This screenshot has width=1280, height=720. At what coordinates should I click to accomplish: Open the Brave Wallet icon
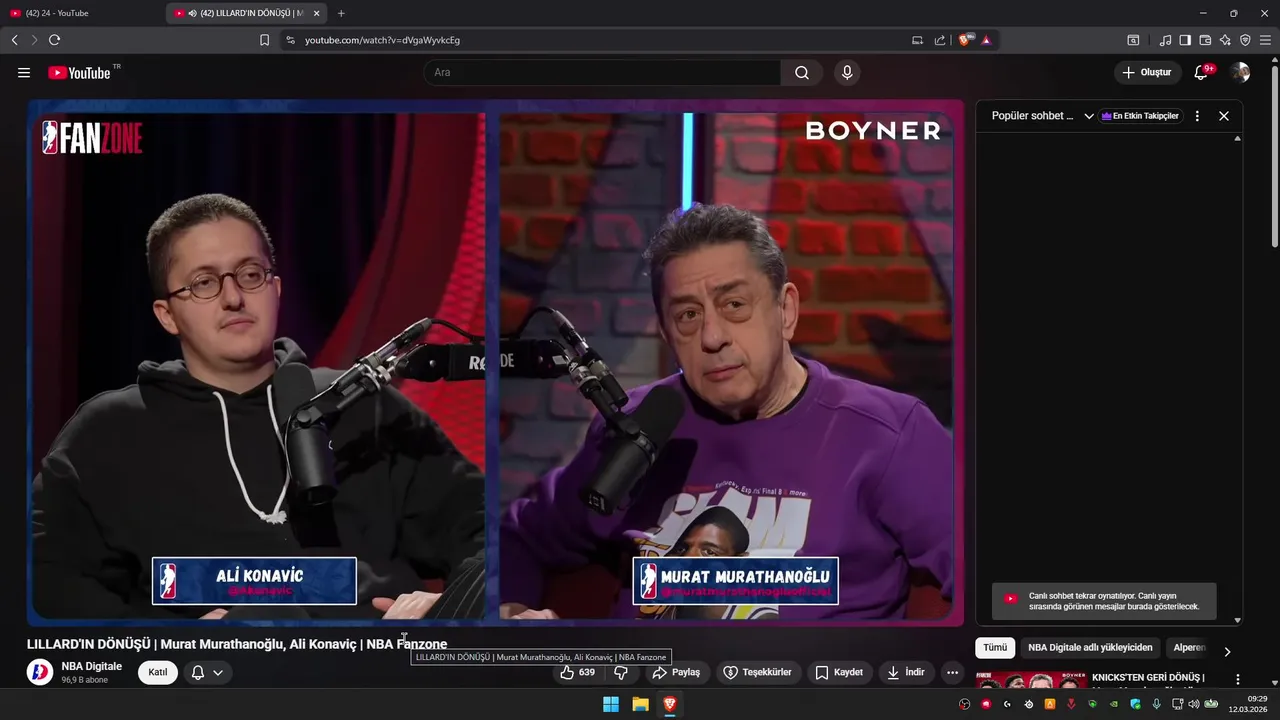tap(1205, 40)
